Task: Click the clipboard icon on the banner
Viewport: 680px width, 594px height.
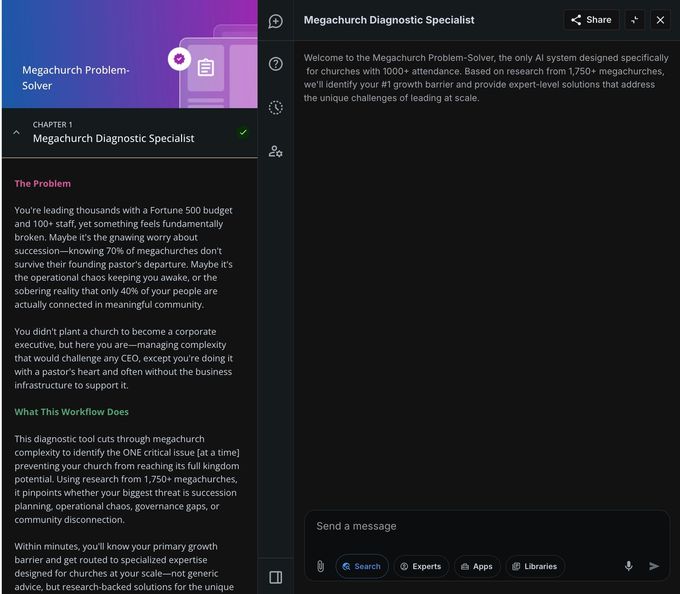Action: coord(206,67)
